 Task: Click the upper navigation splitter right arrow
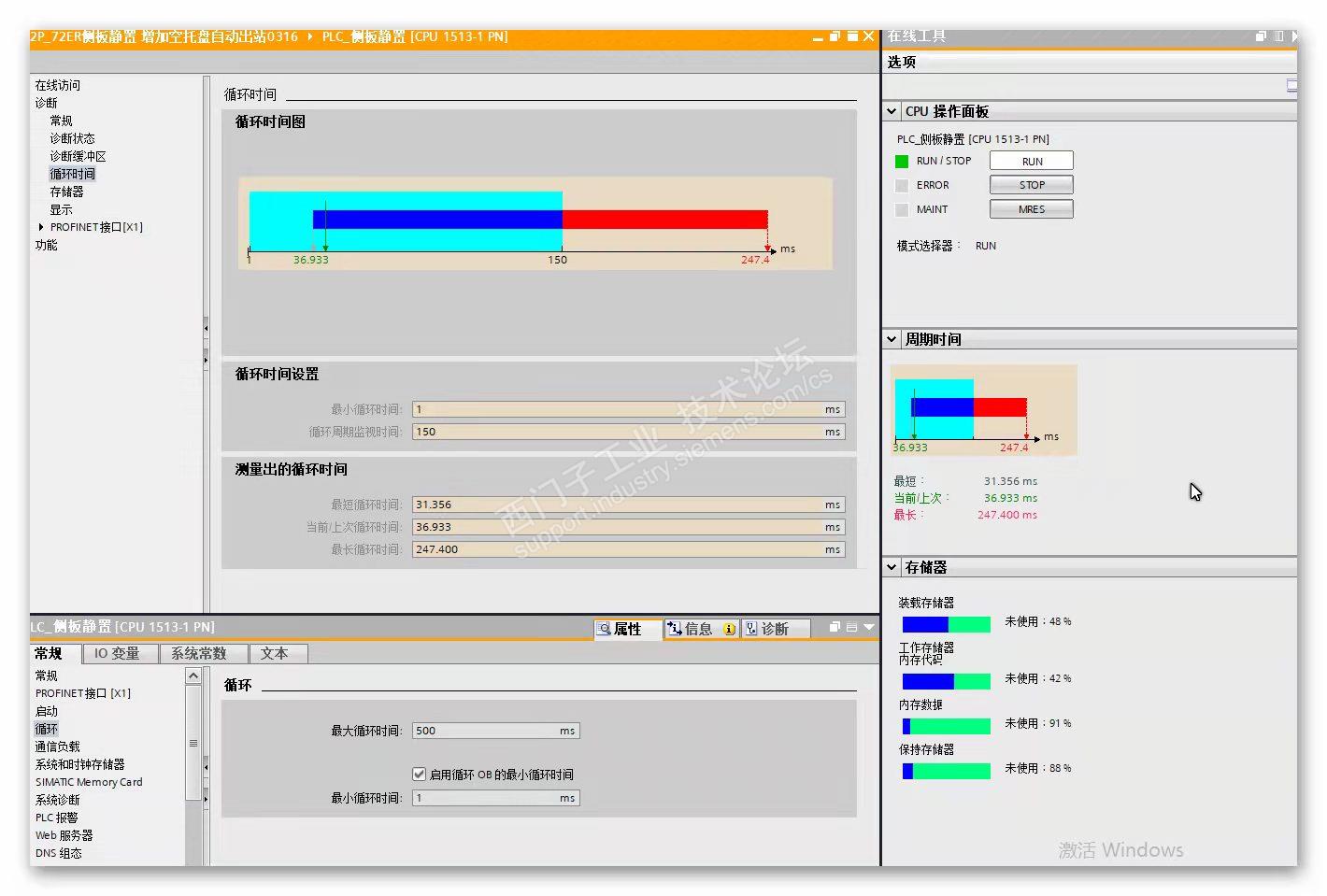[206, 359]
